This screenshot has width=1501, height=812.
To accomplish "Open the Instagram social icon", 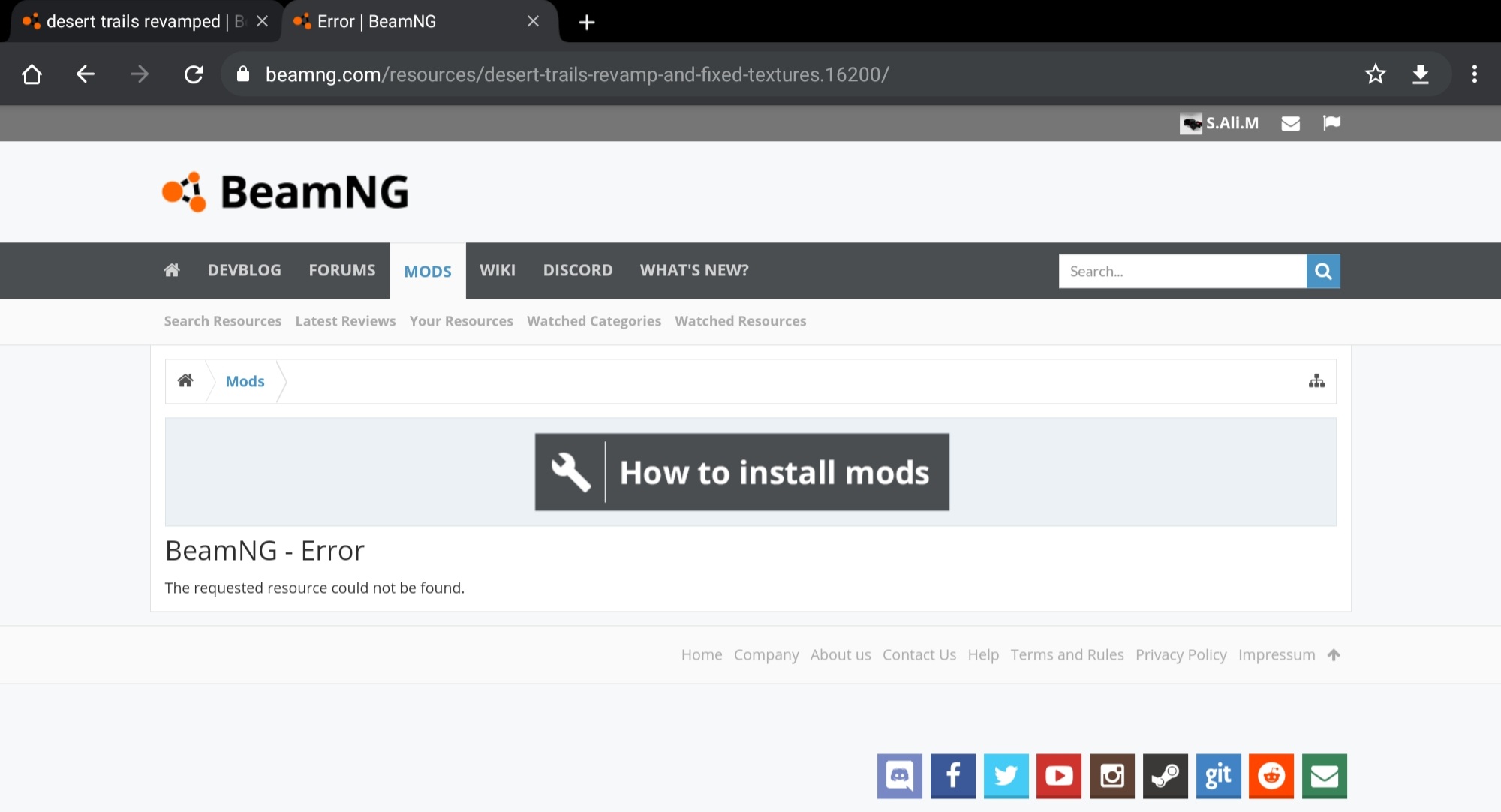I will pyautogui.click(x=1112, y=776).
